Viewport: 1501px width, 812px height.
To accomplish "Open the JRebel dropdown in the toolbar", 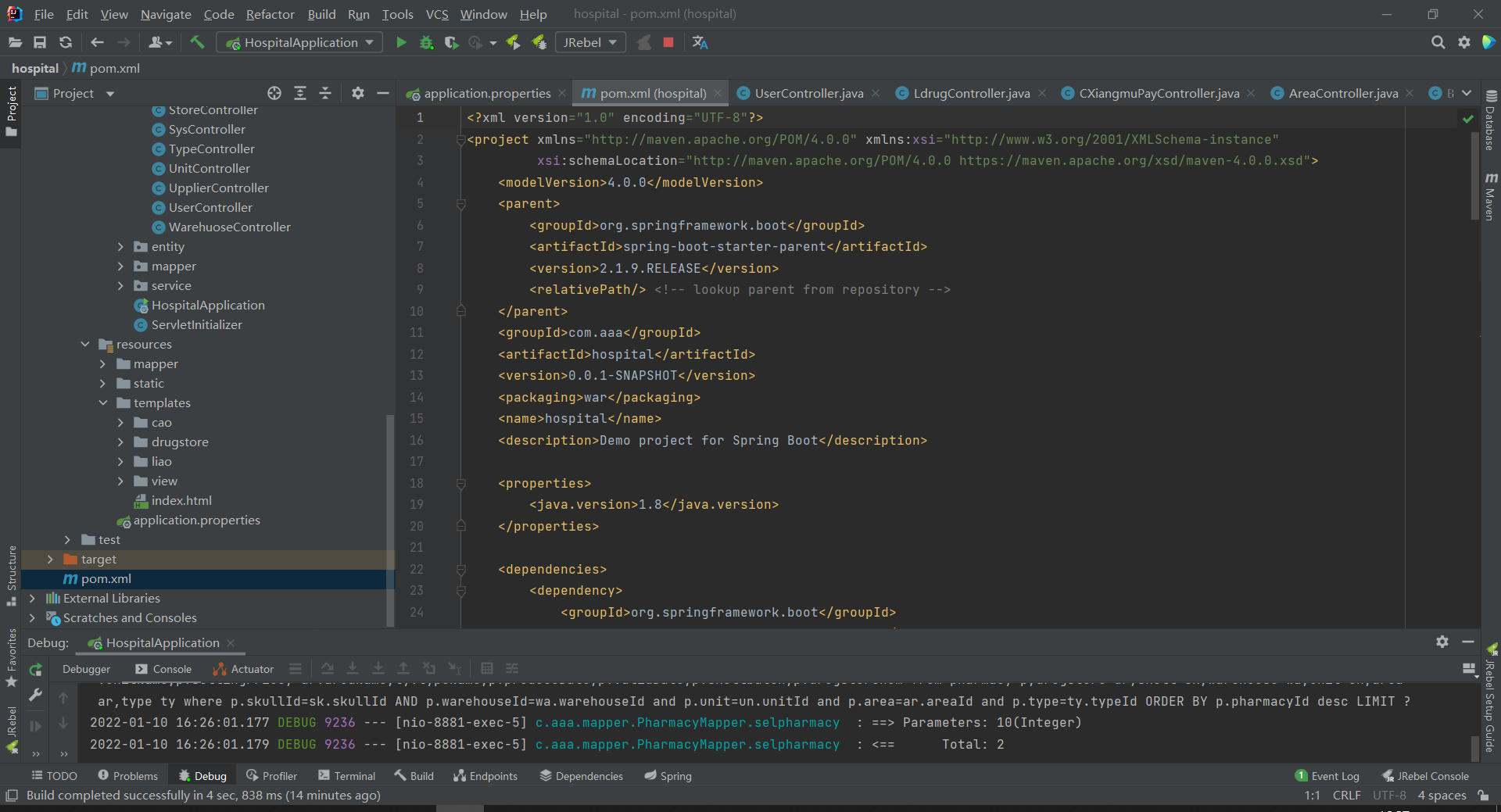I will tap(590, 42).
